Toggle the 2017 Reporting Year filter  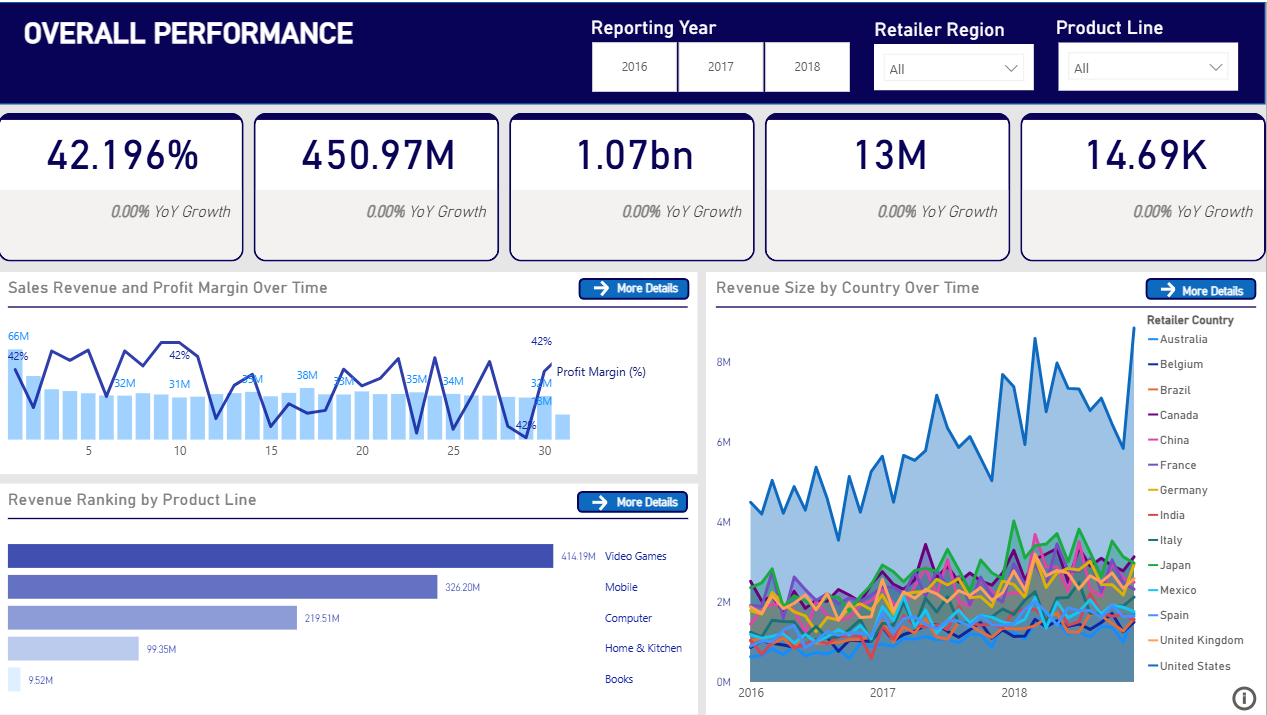pyautogui.click(x=720, y=66)
